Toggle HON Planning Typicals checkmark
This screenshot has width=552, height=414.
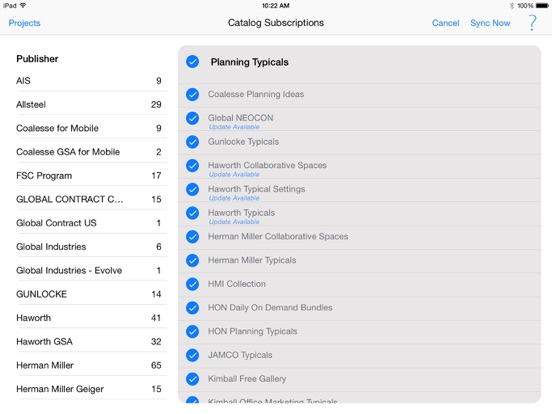coord(193,332)
